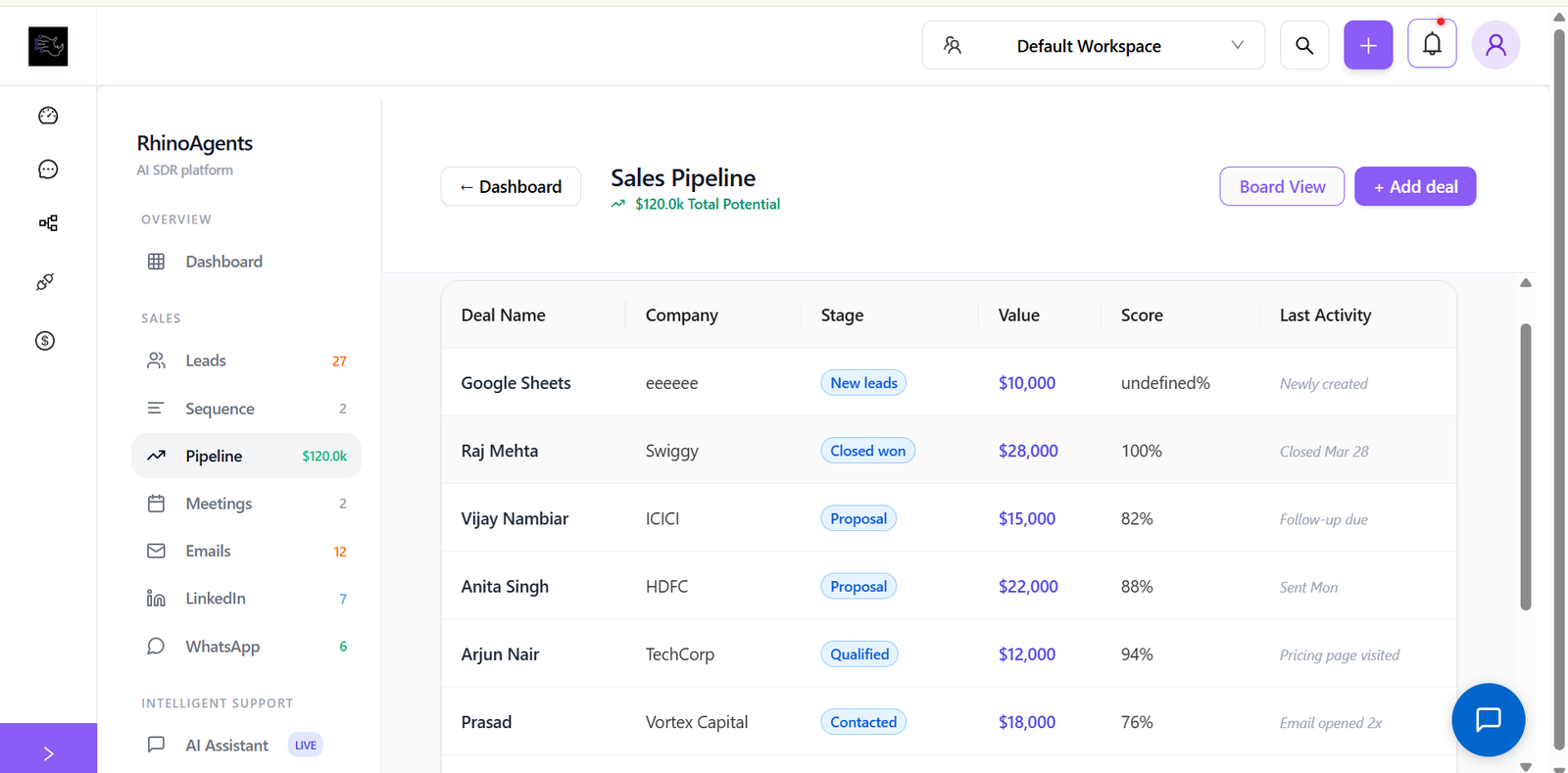Click the Prasad deal name
1568x773 pixels.
click(486, 722)
